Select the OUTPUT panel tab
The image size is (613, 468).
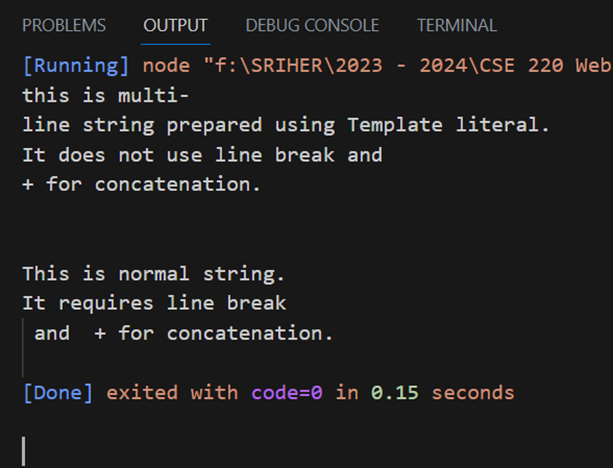point(175,26)
